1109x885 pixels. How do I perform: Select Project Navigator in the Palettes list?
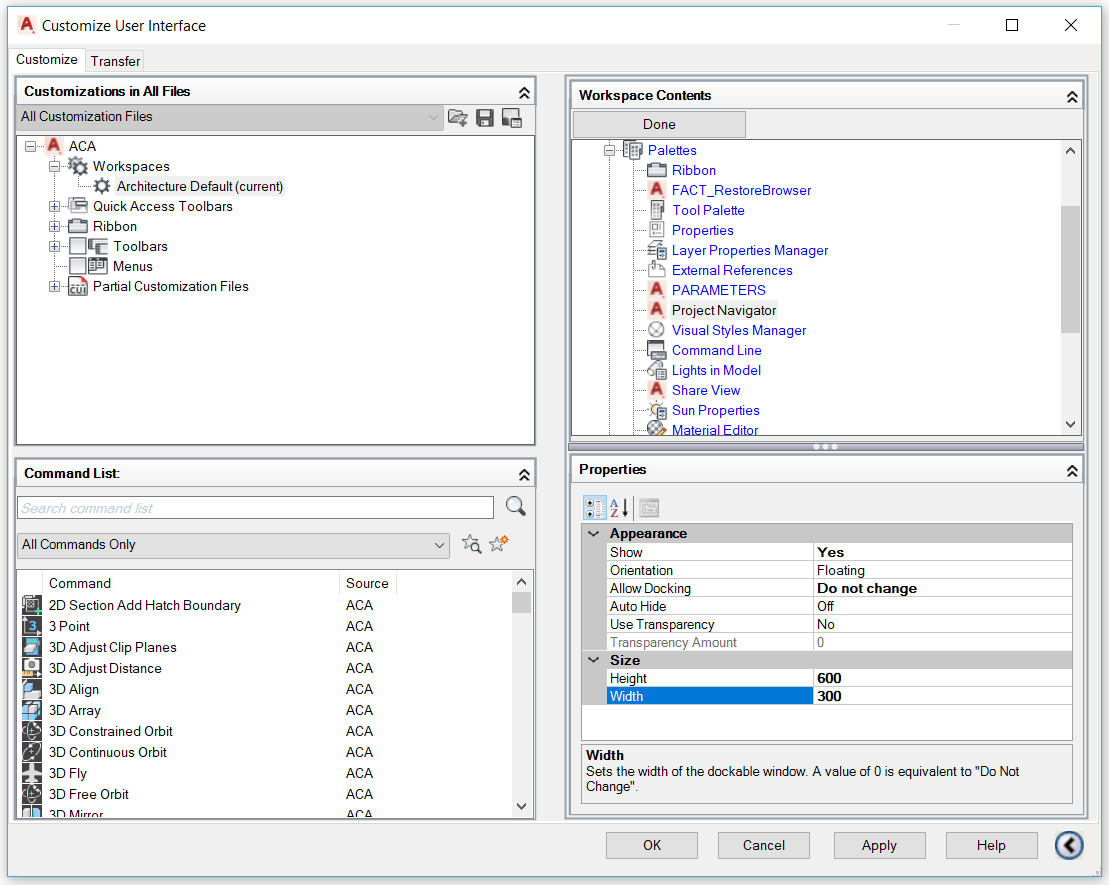point(723,310)
